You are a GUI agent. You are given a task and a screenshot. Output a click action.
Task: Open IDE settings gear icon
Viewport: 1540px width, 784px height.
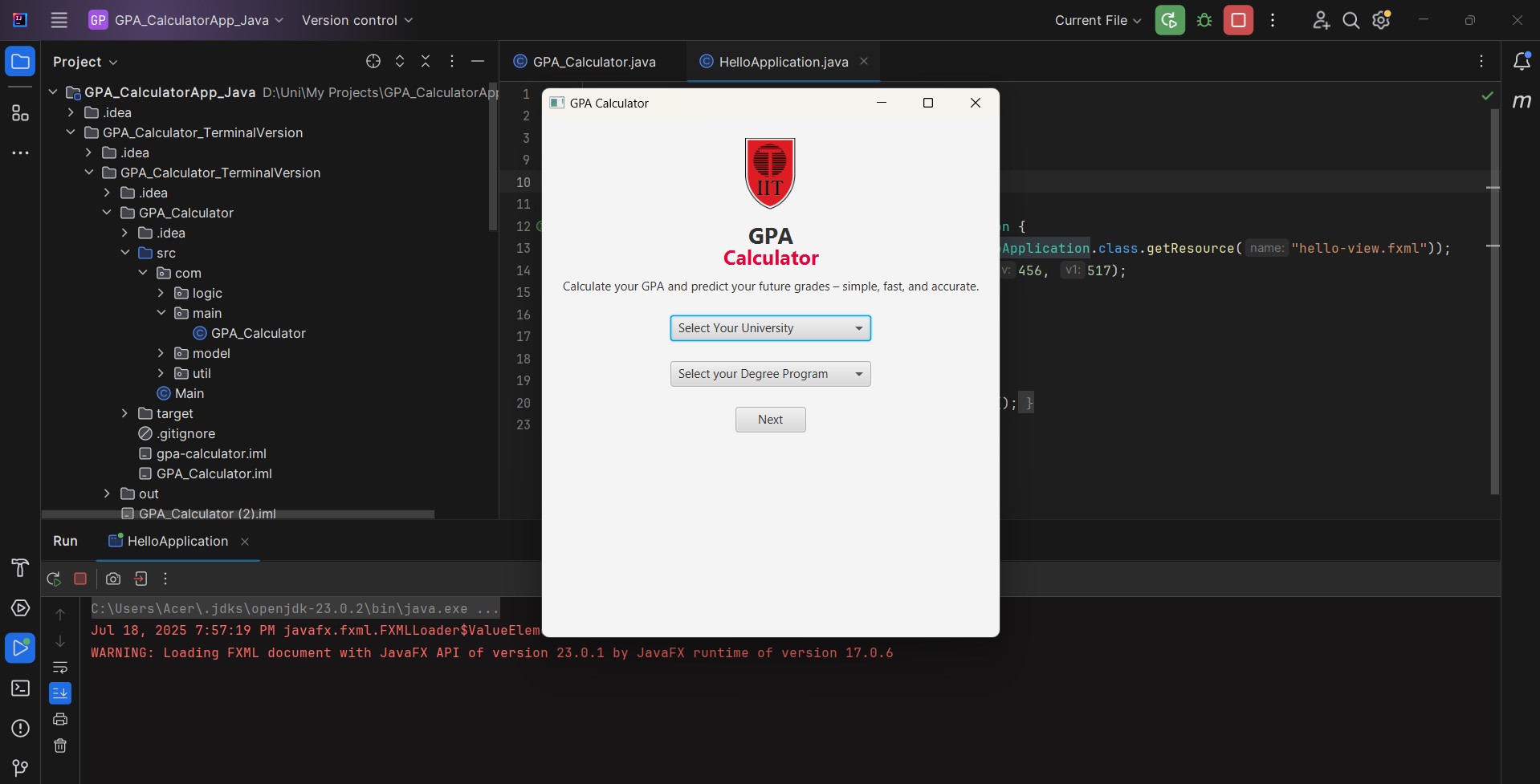[x=1381, y=20]
